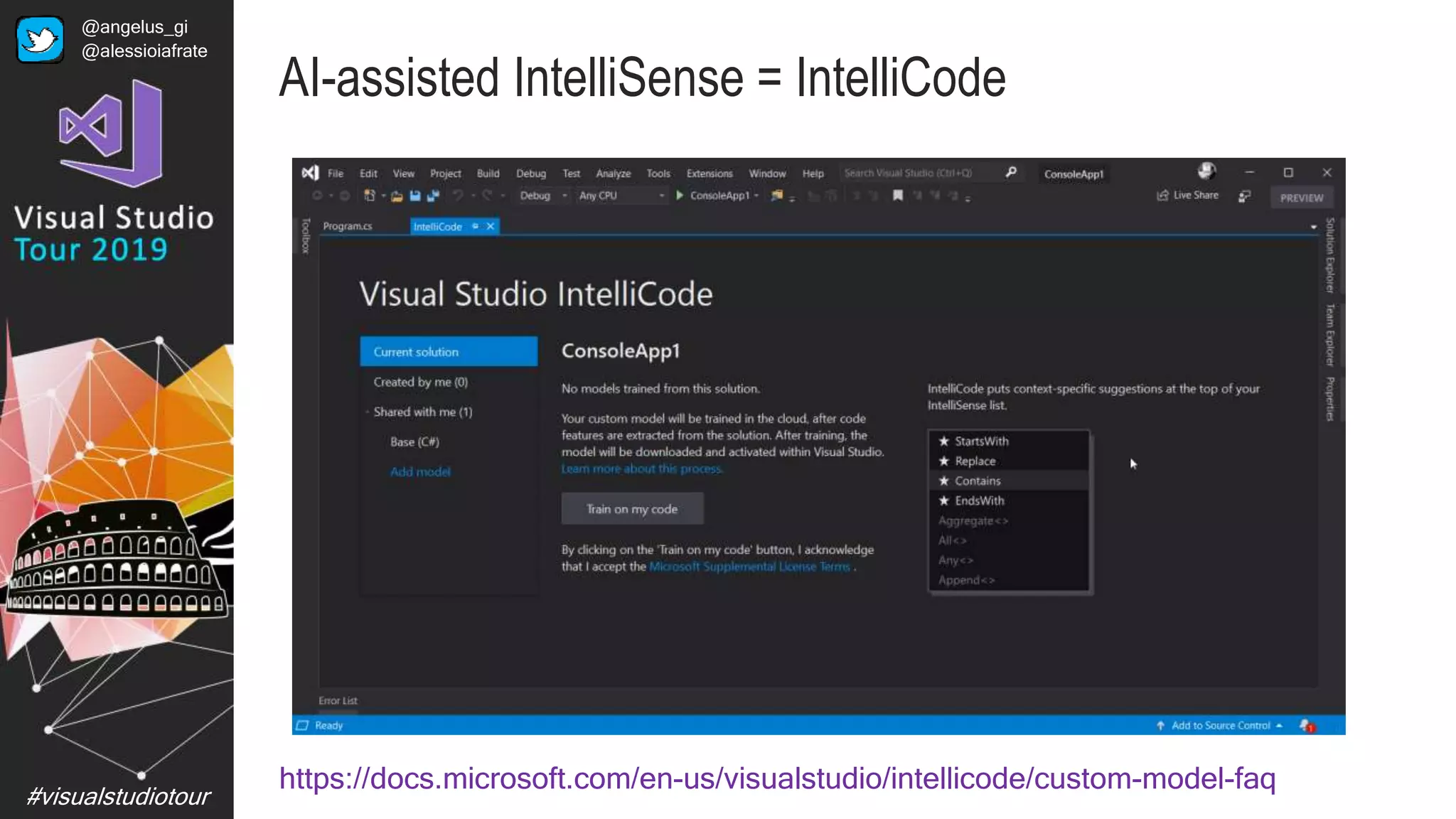
Task: Open the Project menu
Action: 446,173
